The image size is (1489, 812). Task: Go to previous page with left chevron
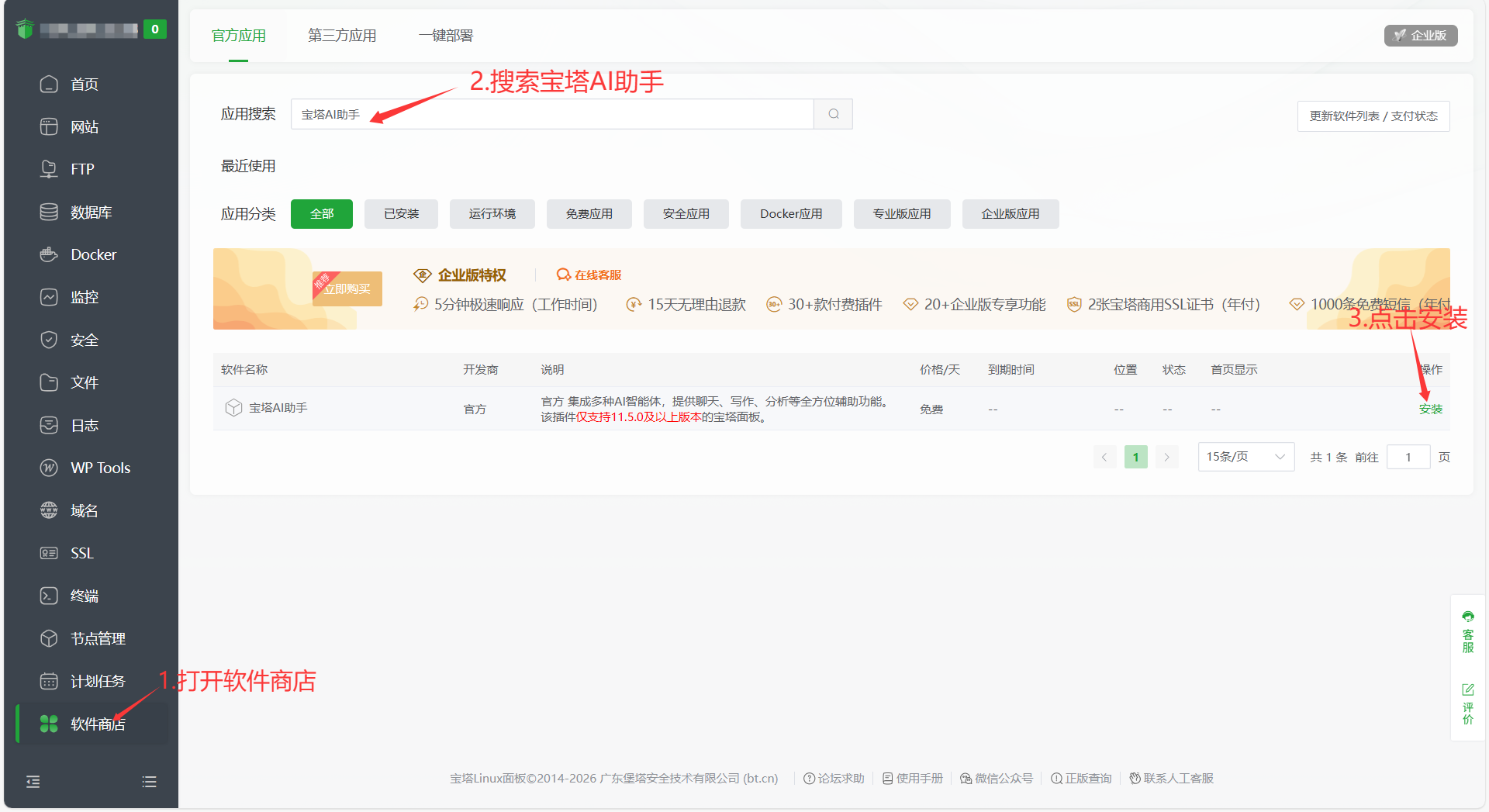pyautogui.click(x=1104, y=457)
